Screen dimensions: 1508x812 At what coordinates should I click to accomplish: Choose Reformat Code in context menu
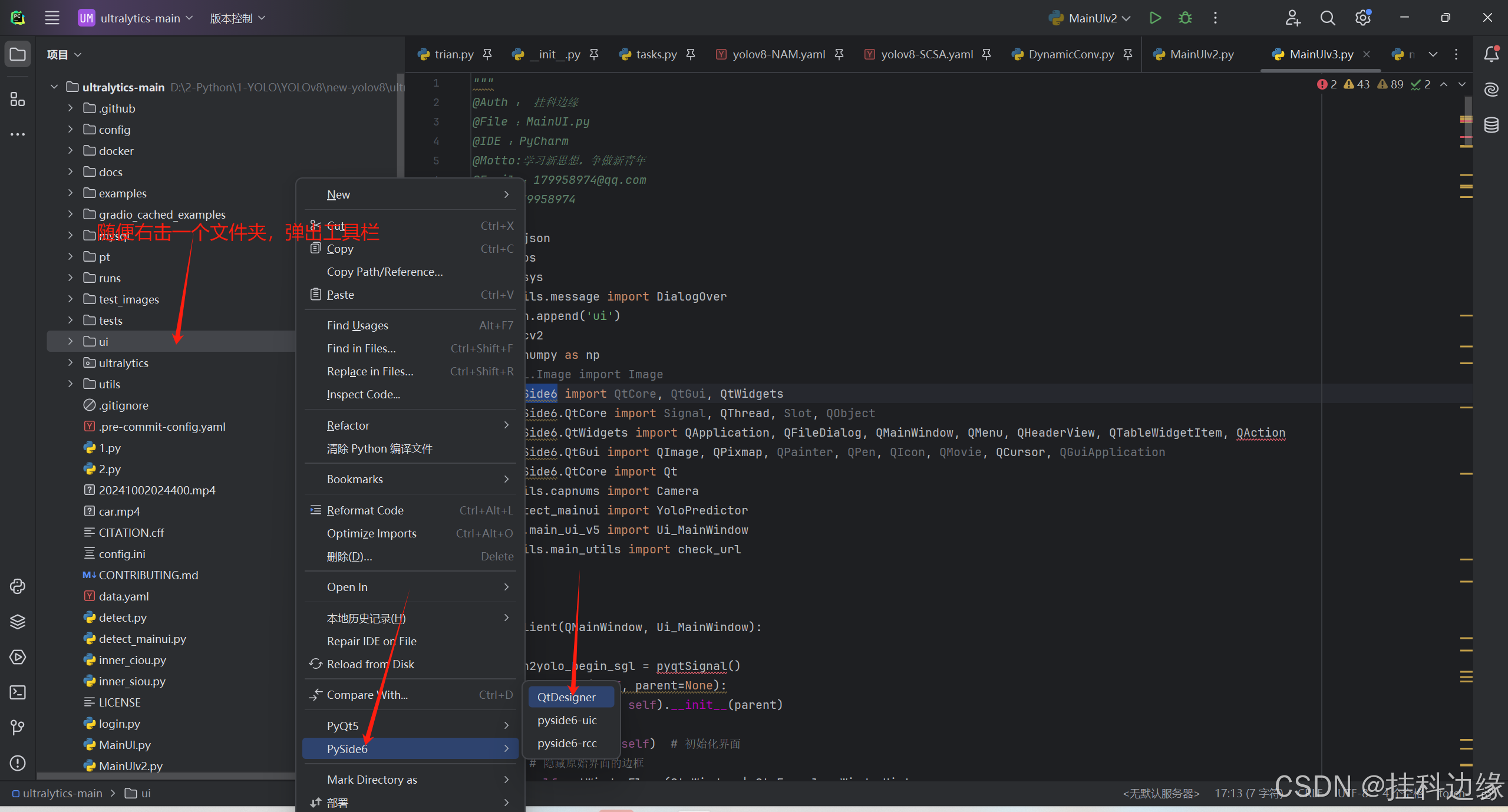coord(365,510)
